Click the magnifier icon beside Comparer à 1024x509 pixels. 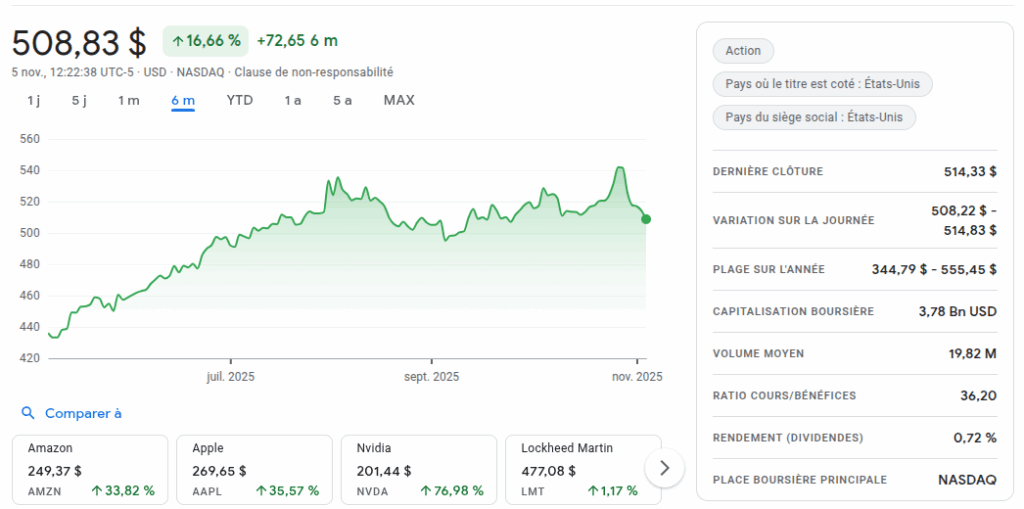pyautogui.click(x=28, y=413)
